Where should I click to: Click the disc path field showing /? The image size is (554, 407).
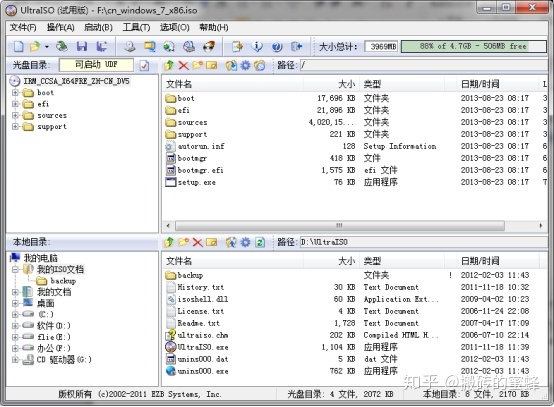click(x=424, y=65)
